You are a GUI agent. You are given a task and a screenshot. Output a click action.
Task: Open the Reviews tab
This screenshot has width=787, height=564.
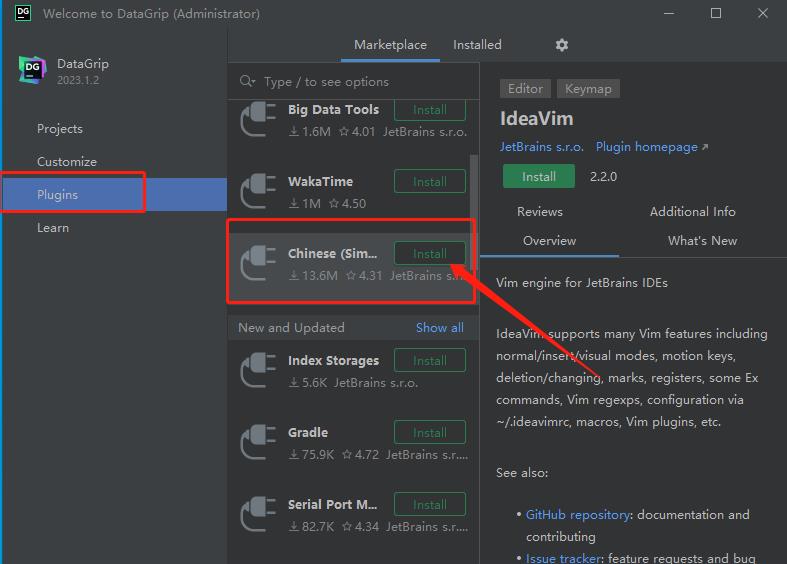(540, 212)
